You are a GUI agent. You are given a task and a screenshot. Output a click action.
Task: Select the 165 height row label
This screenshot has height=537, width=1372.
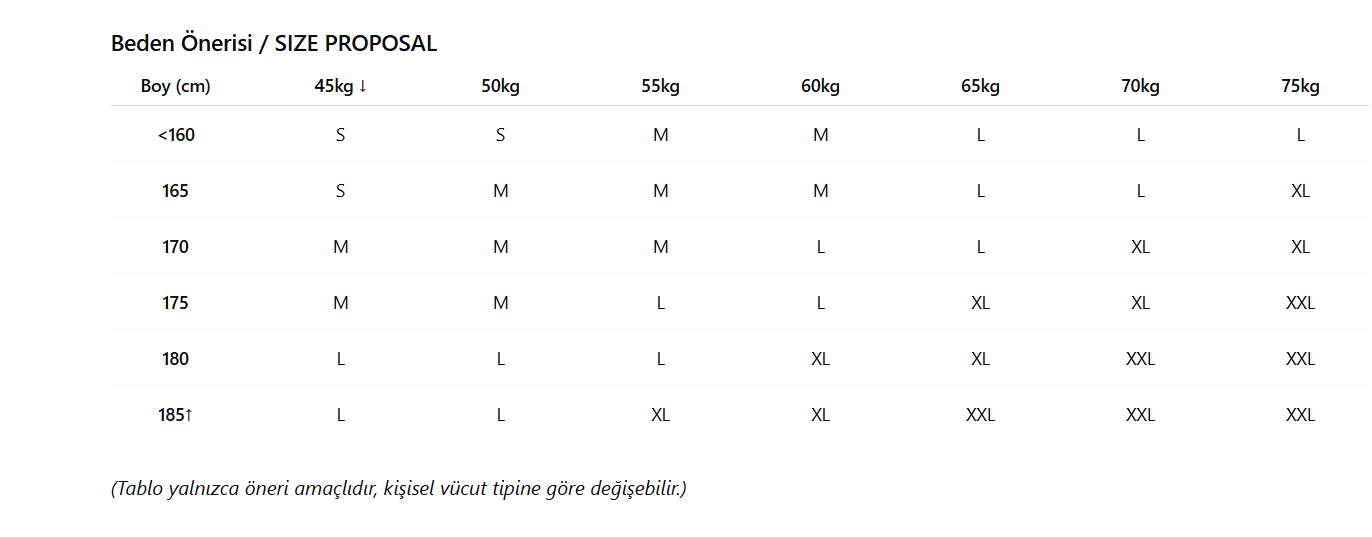(x=176, y=191)
